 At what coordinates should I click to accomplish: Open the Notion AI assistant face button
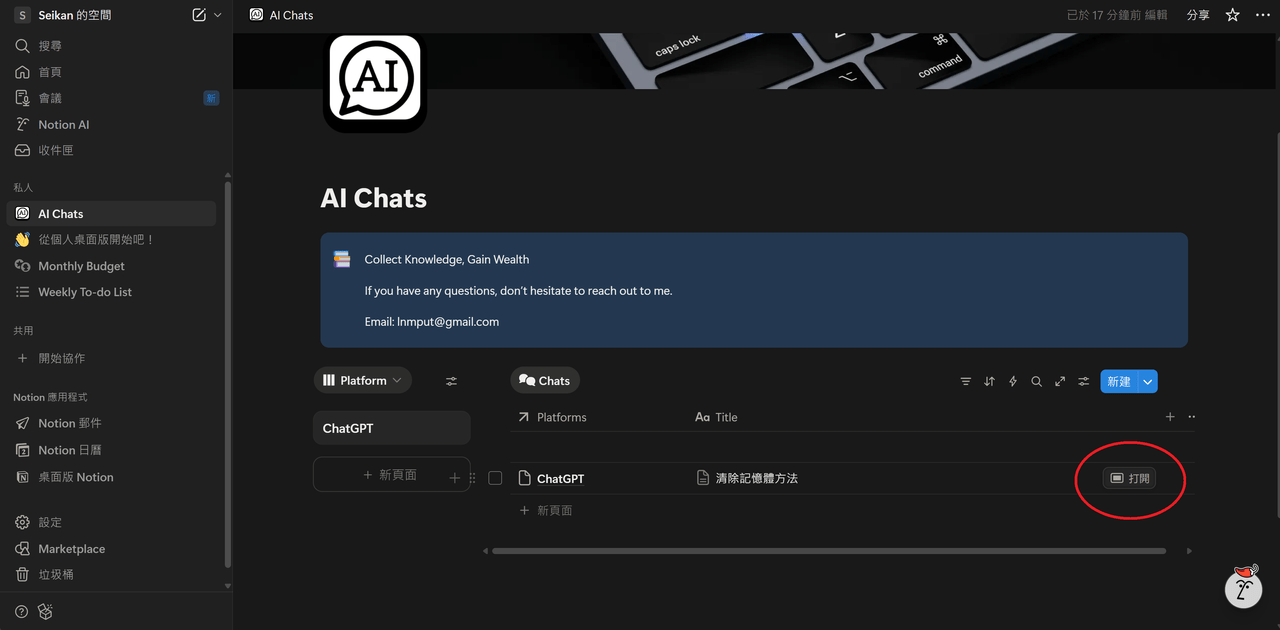tap(1244, 588)
